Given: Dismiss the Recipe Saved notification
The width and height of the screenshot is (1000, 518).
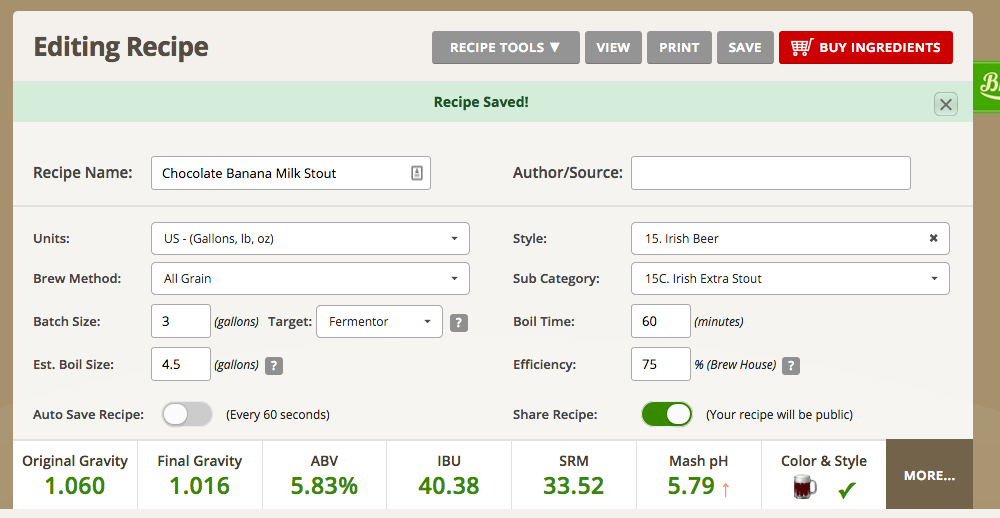Looking at the screenshot, I should tap(945, 104).
